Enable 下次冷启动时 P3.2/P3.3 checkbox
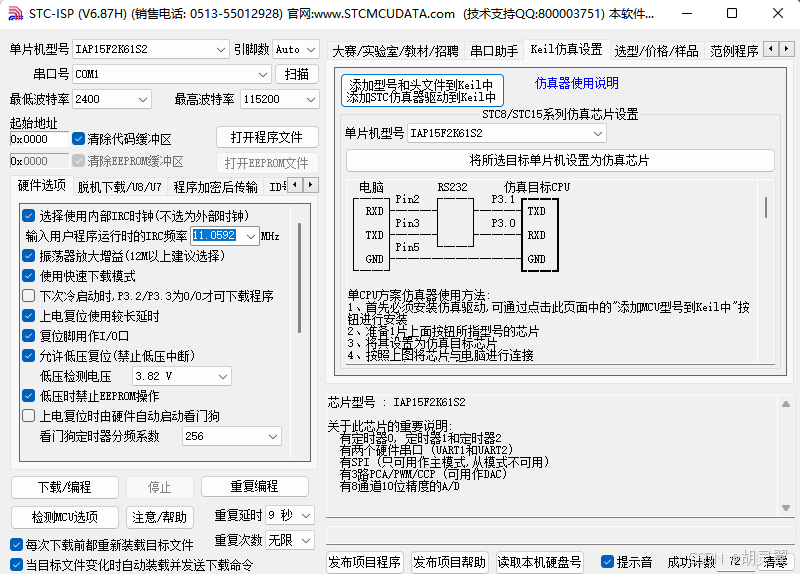 point(29,296)
